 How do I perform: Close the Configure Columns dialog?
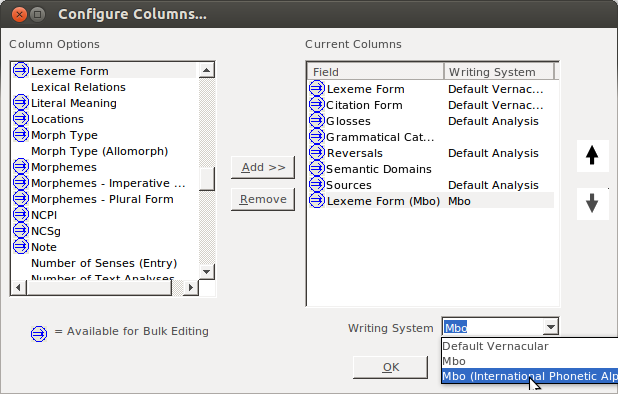[x=19, y=15]
